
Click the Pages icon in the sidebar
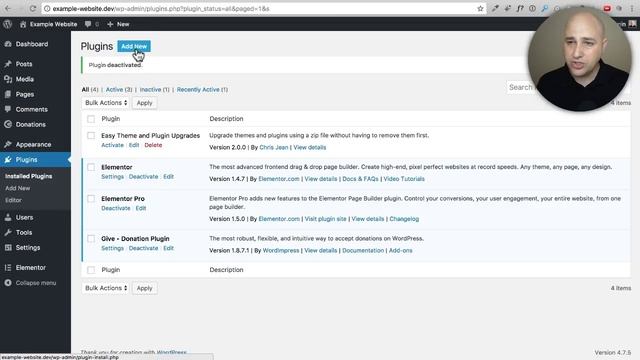click(x=8, y=94)
